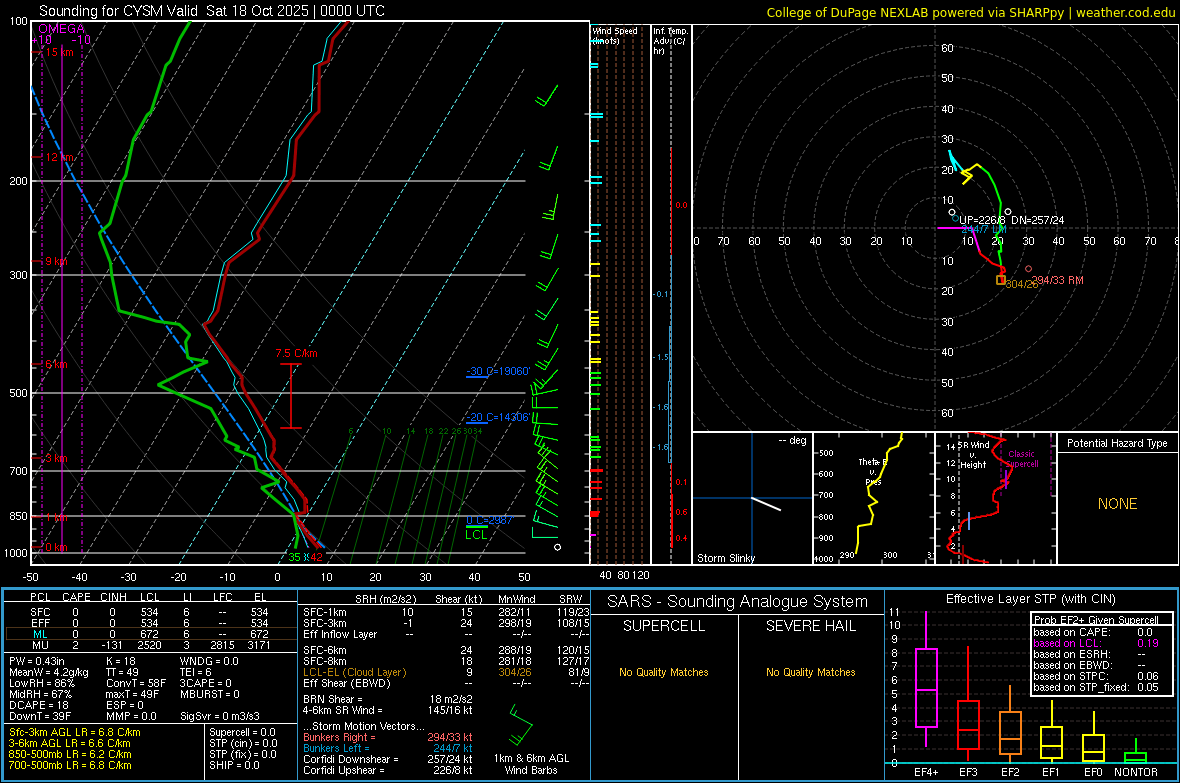Screen dimensions: 1180x783
Task: Select the EFF parcel row
Action: (150, 623)
